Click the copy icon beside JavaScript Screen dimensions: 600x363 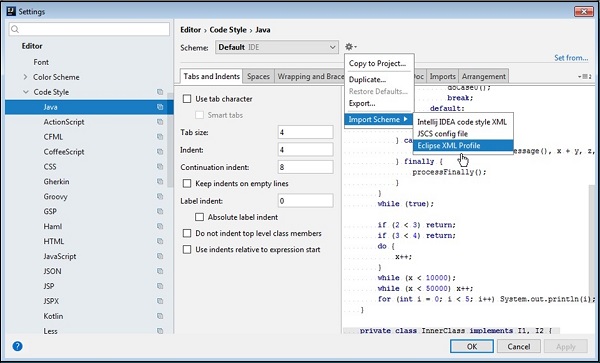click(x=160, y=256)
